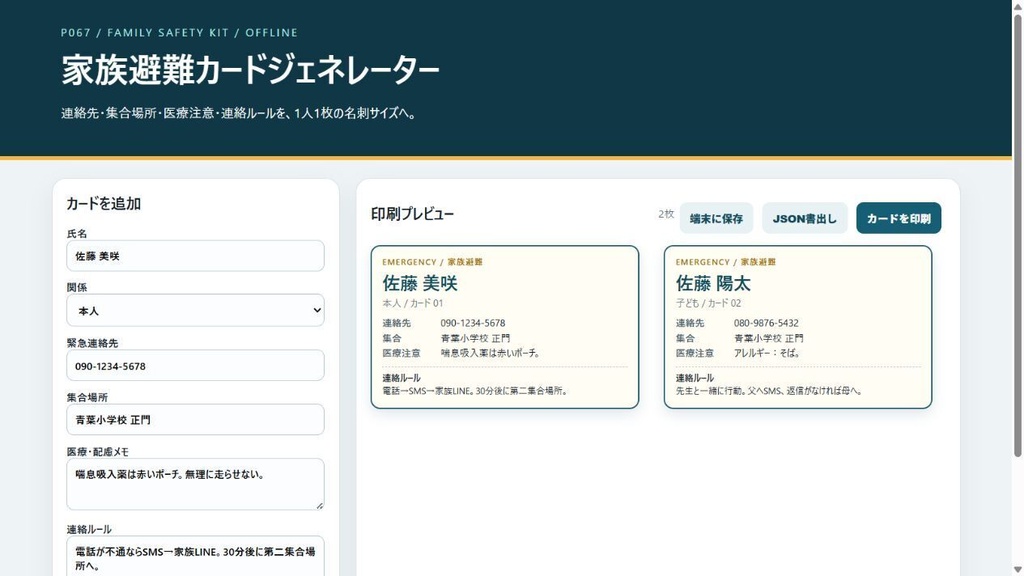The image size is (1024, 576).
Task: Click the page vertical scrollbar thumb
Action: [1017, 234]
